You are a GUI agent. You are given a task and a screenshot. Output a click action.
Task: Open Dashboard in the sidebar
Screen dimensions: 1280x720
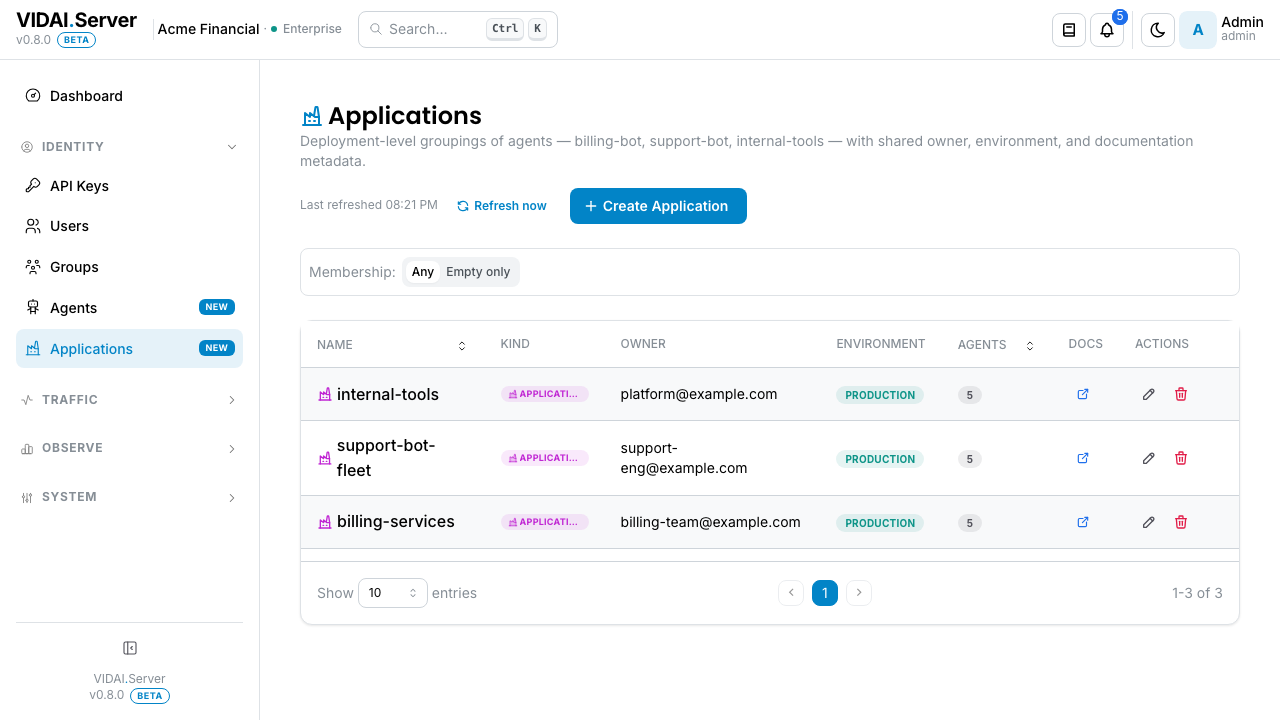(x=130, y=96)
